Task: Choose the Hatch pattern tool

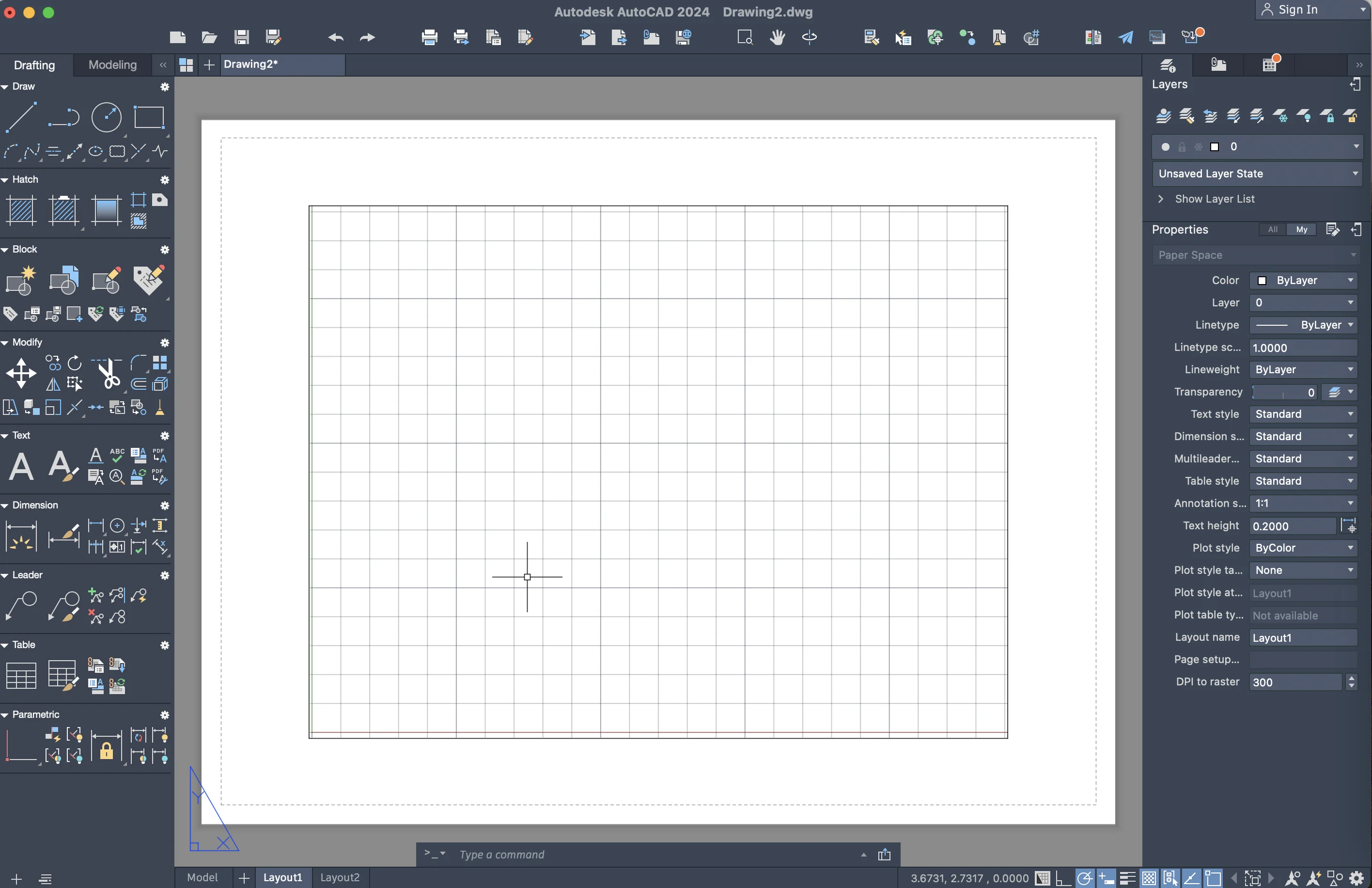Action: pos(21,210)
